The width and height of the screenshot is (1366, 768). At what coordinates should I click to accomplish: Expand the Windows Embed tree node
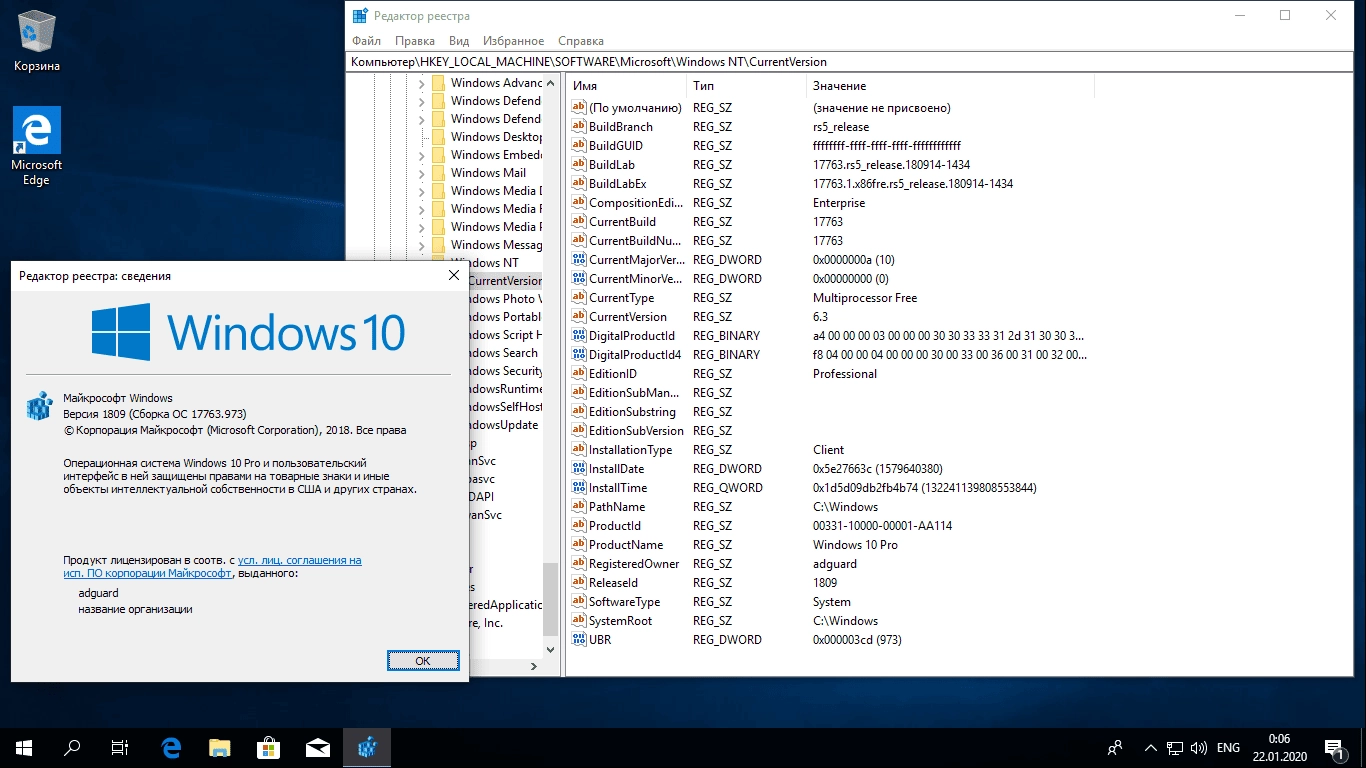click(421, 156)
